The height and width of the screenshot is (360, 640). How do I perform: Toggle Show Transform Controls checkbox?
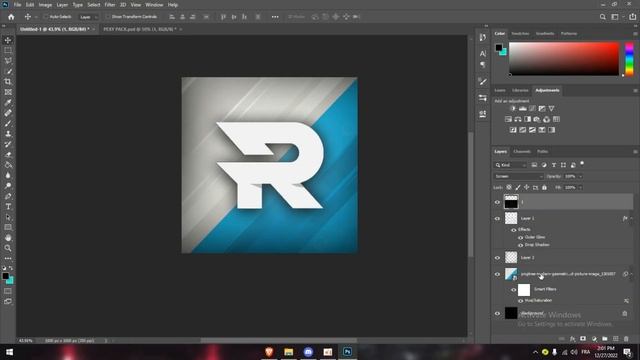pos(108,17)
